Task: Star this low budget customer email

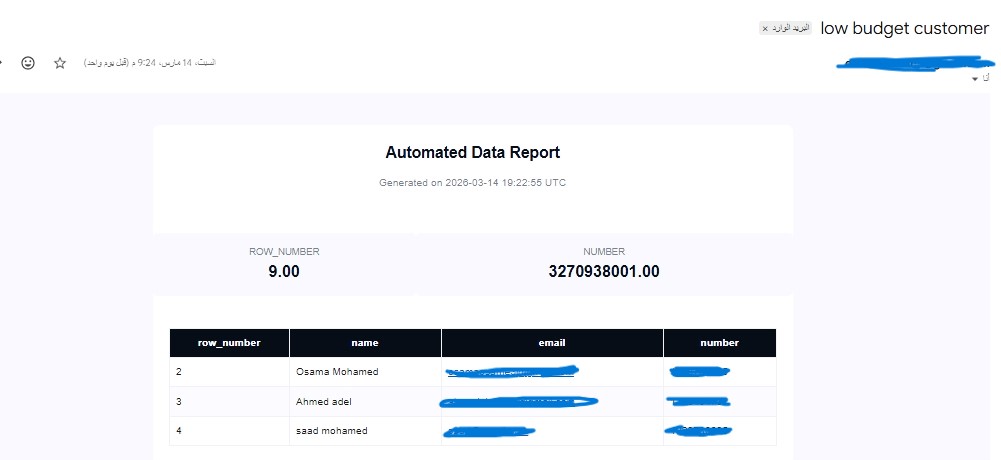Action: [60, 63]
